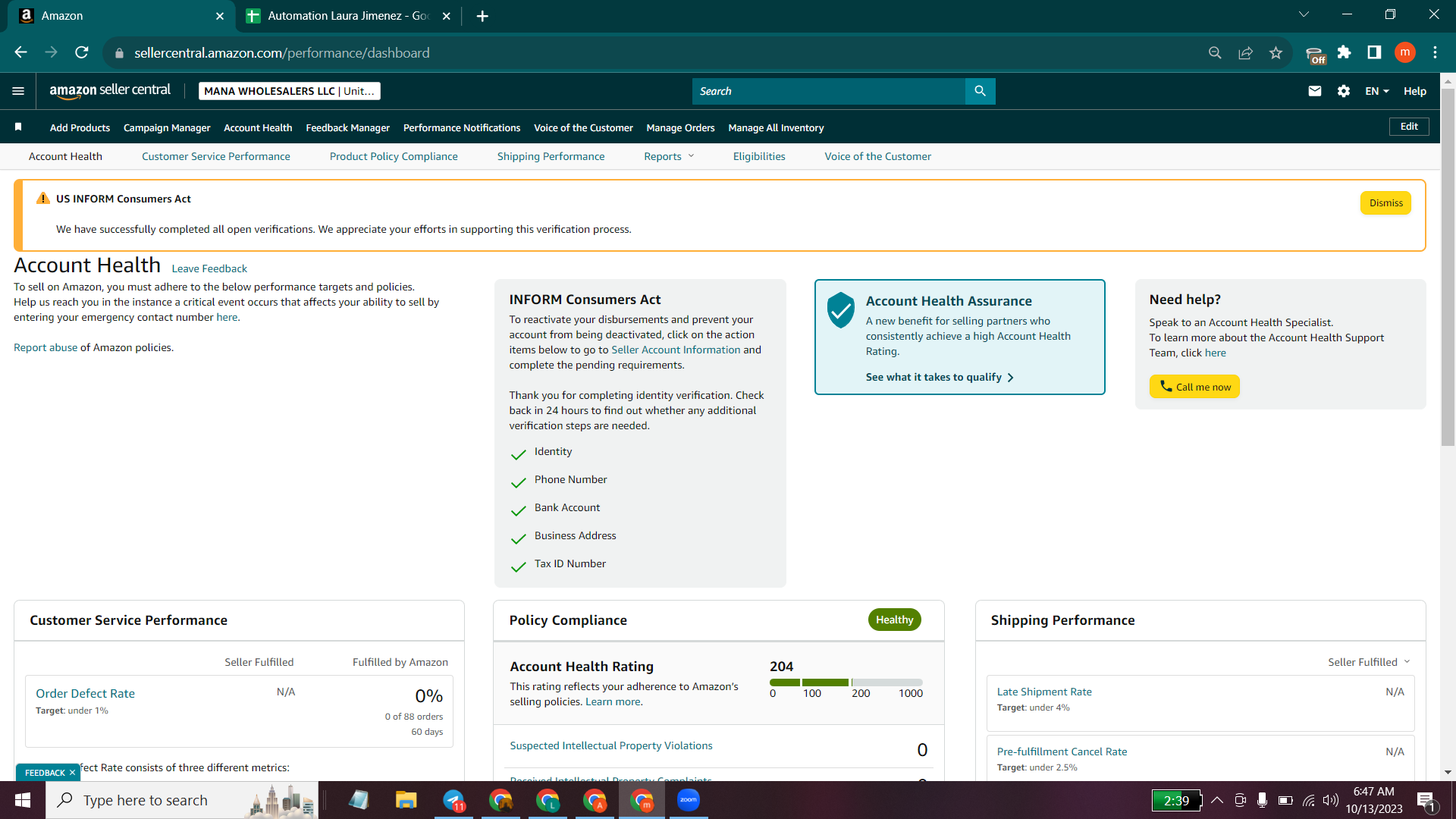Expand the Reports dropdown menu
The height and width of the screenshot is (819, 1456).
[669, 156]
